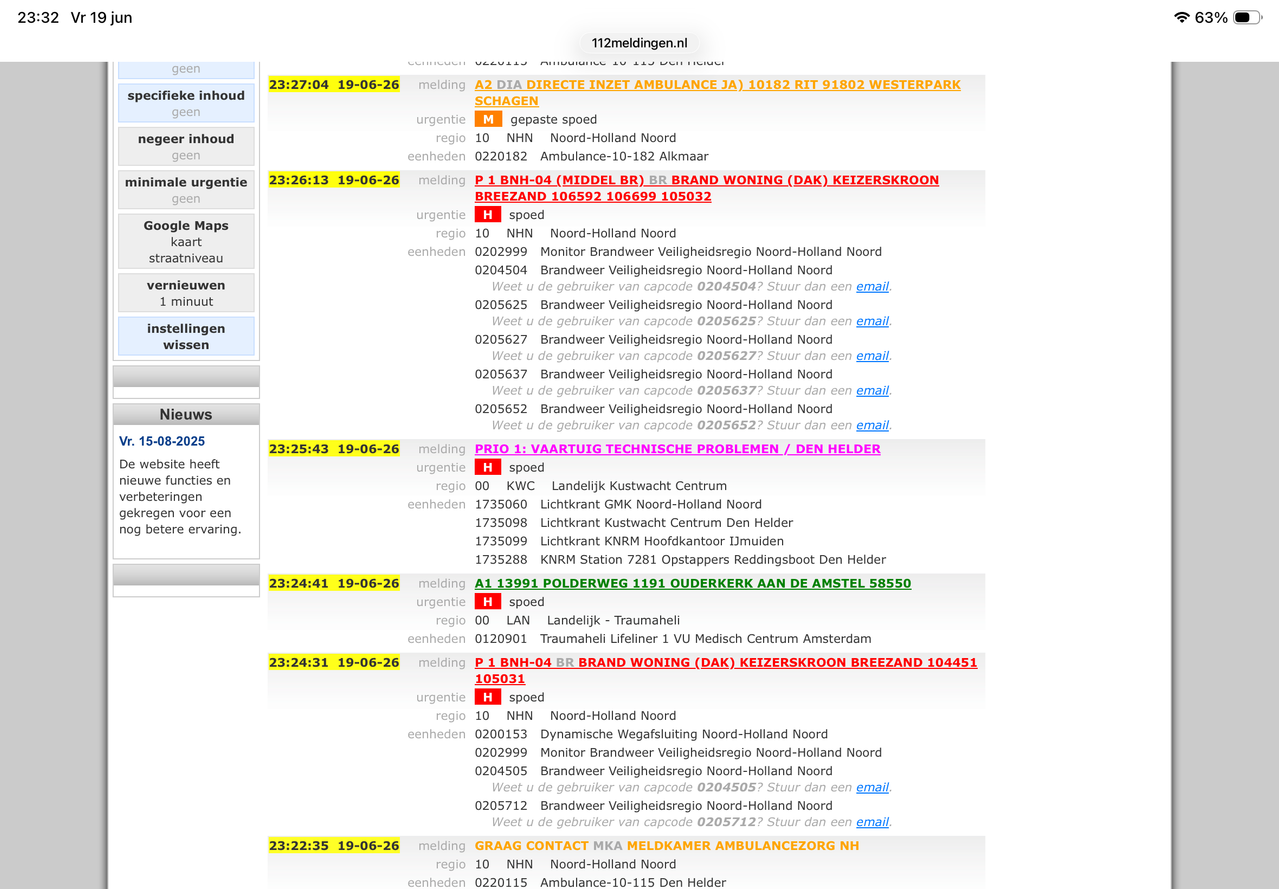Open the BRAND WONING 104451 105031 melding

726,670
